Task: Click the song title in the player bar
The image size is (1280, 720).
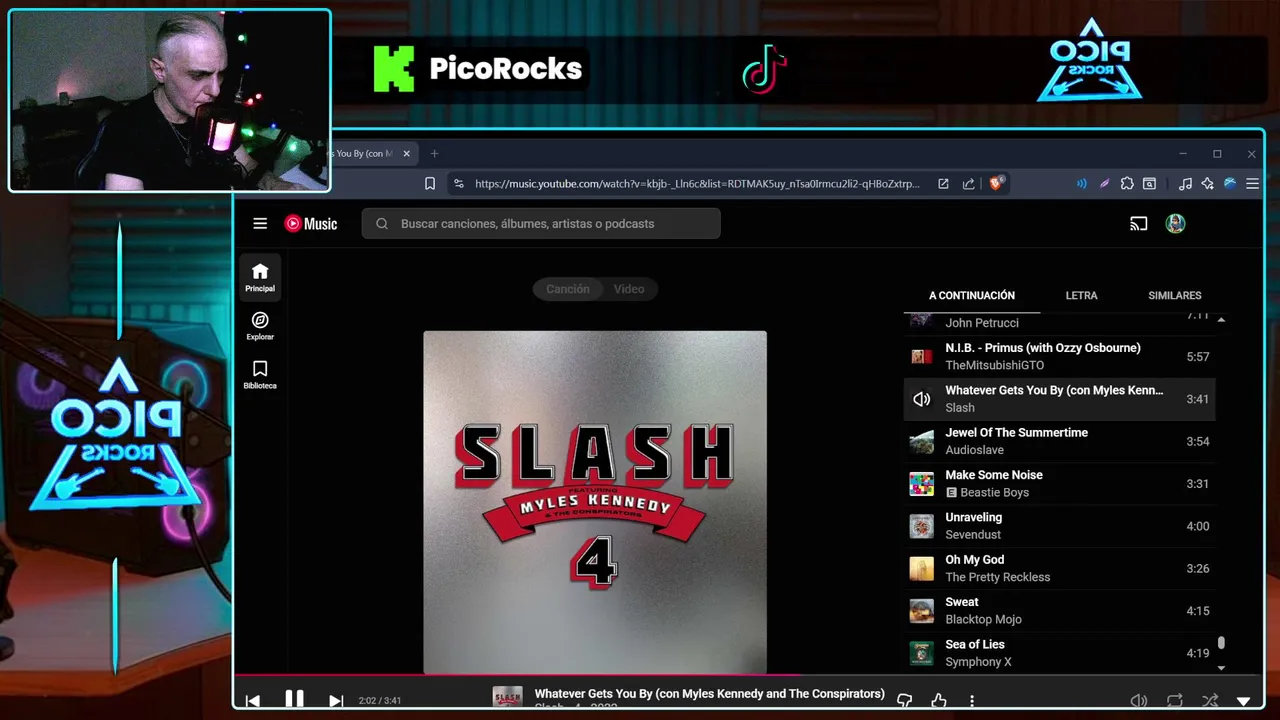Action: (710, 693)
